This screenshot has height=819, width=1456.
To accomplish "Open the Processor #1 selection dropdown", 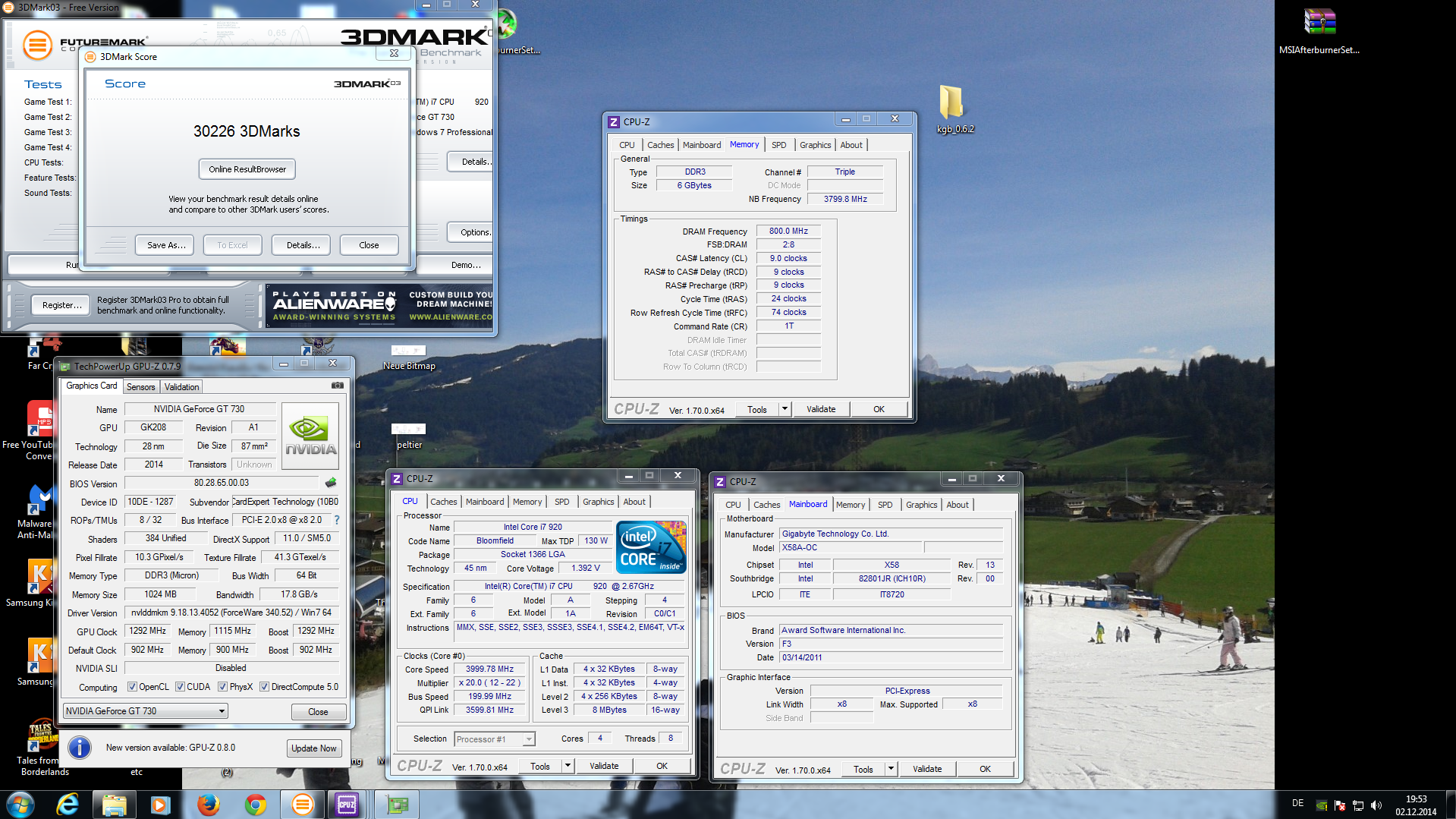I will [495, 739].
